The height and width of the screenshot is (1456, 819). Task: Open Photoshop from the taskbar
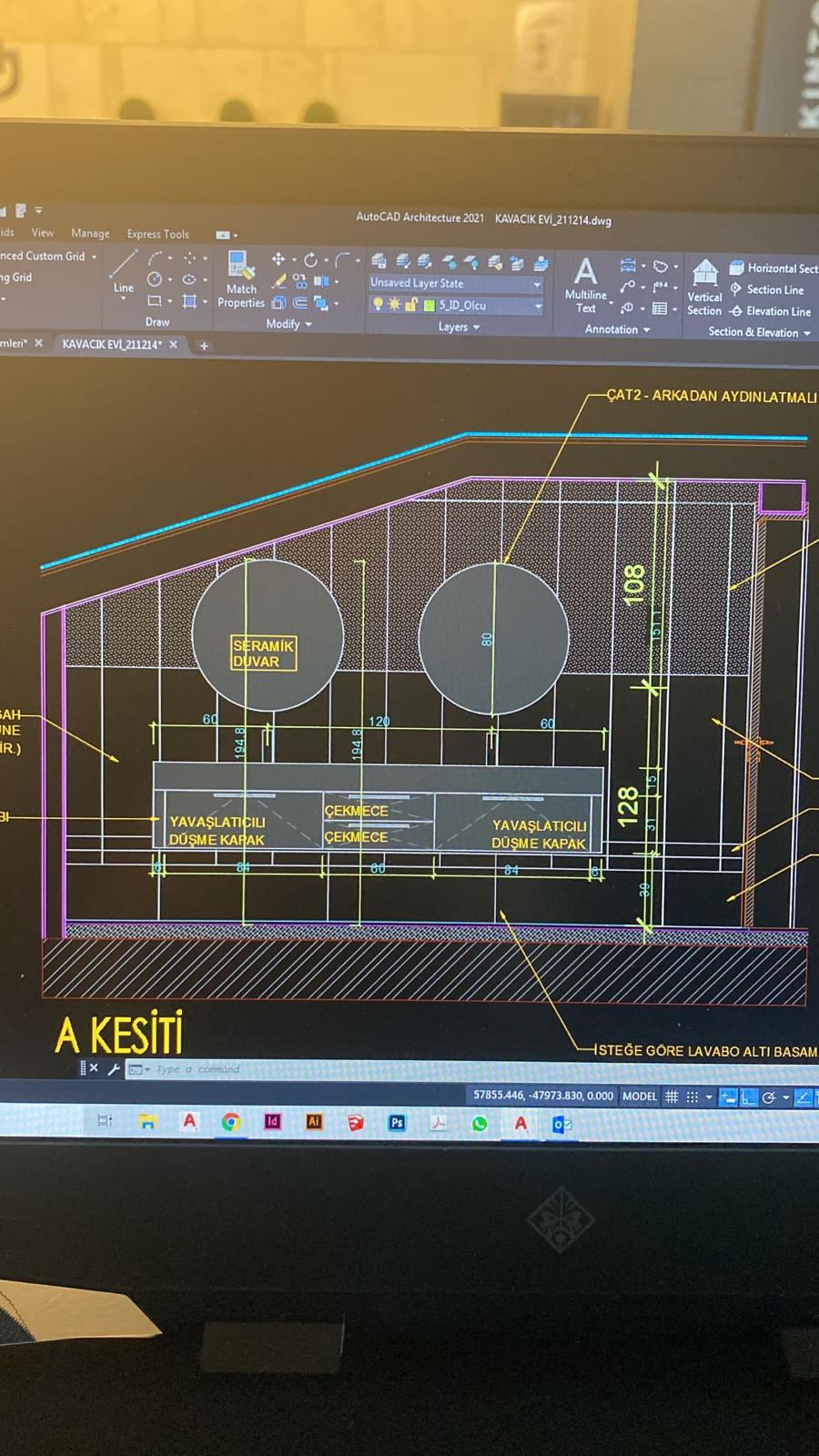(x=397, y=1122)
